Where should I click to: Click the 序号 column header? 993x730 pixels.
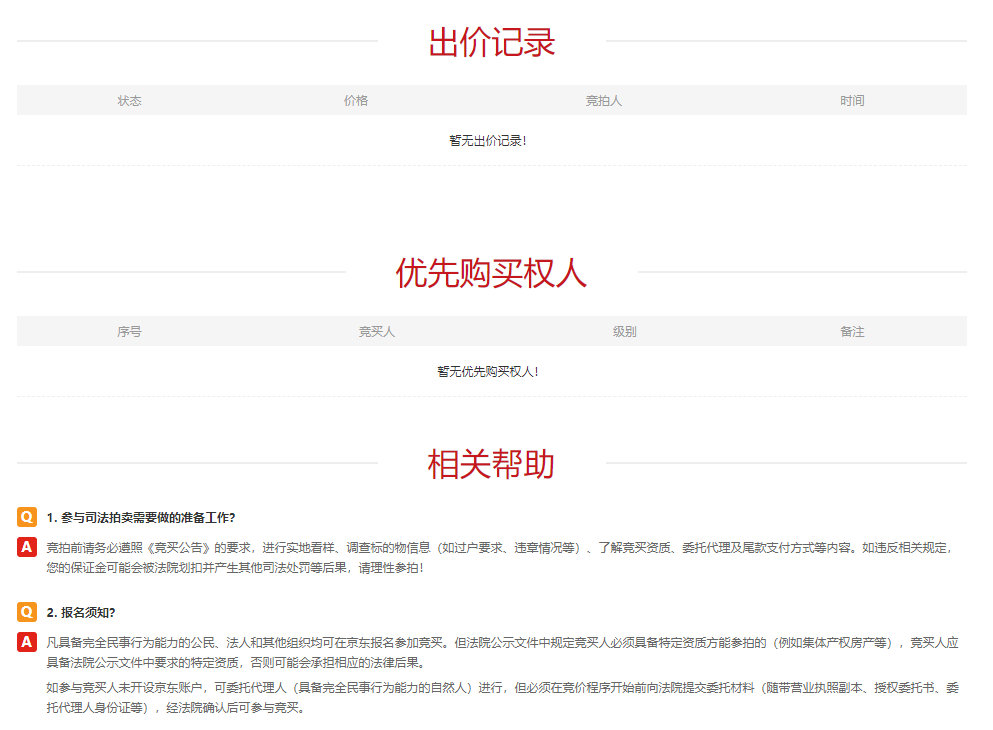pyautogui.click(x=129, y=332)
